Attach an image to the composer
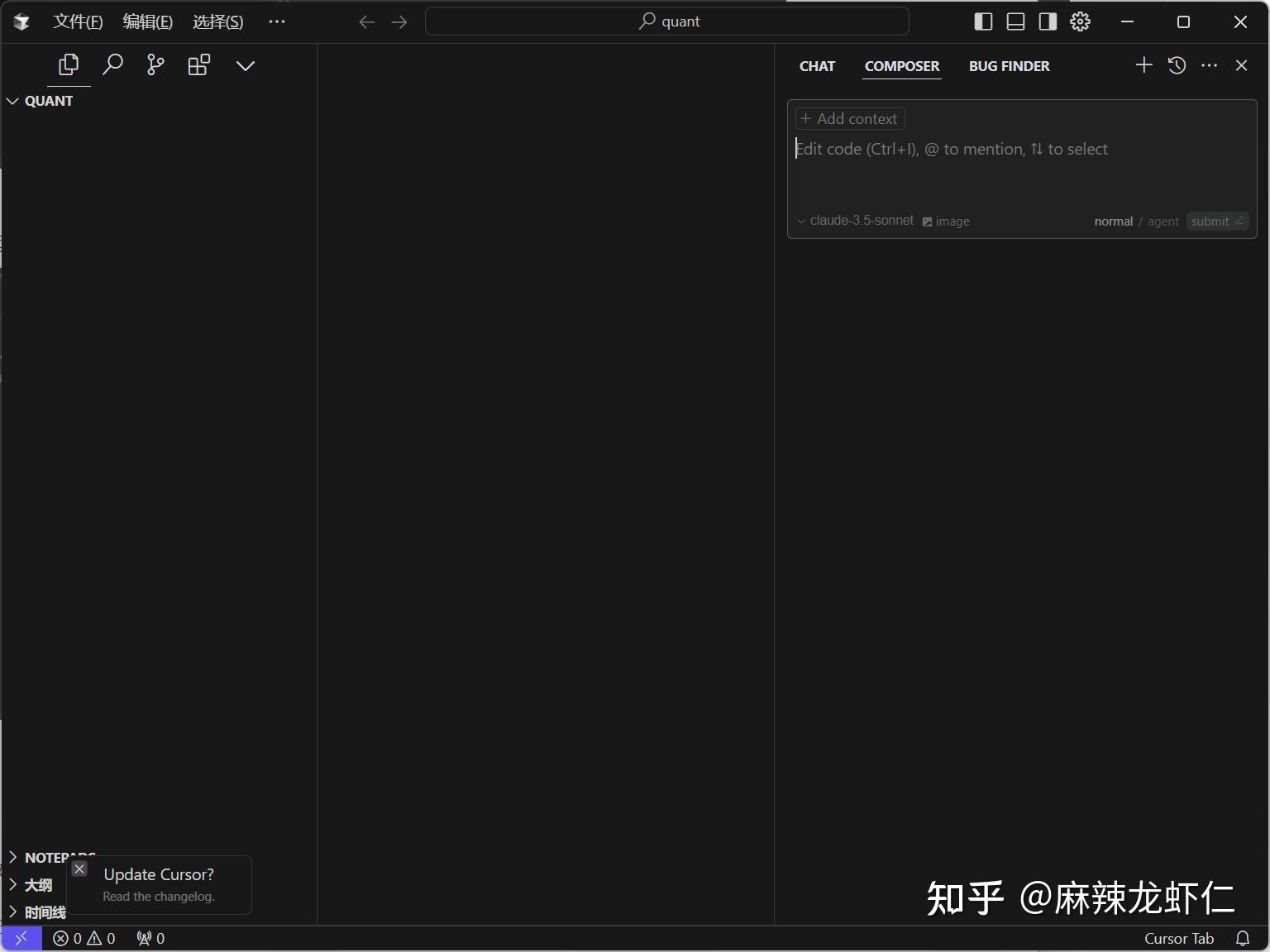 (x=946, y=221)
